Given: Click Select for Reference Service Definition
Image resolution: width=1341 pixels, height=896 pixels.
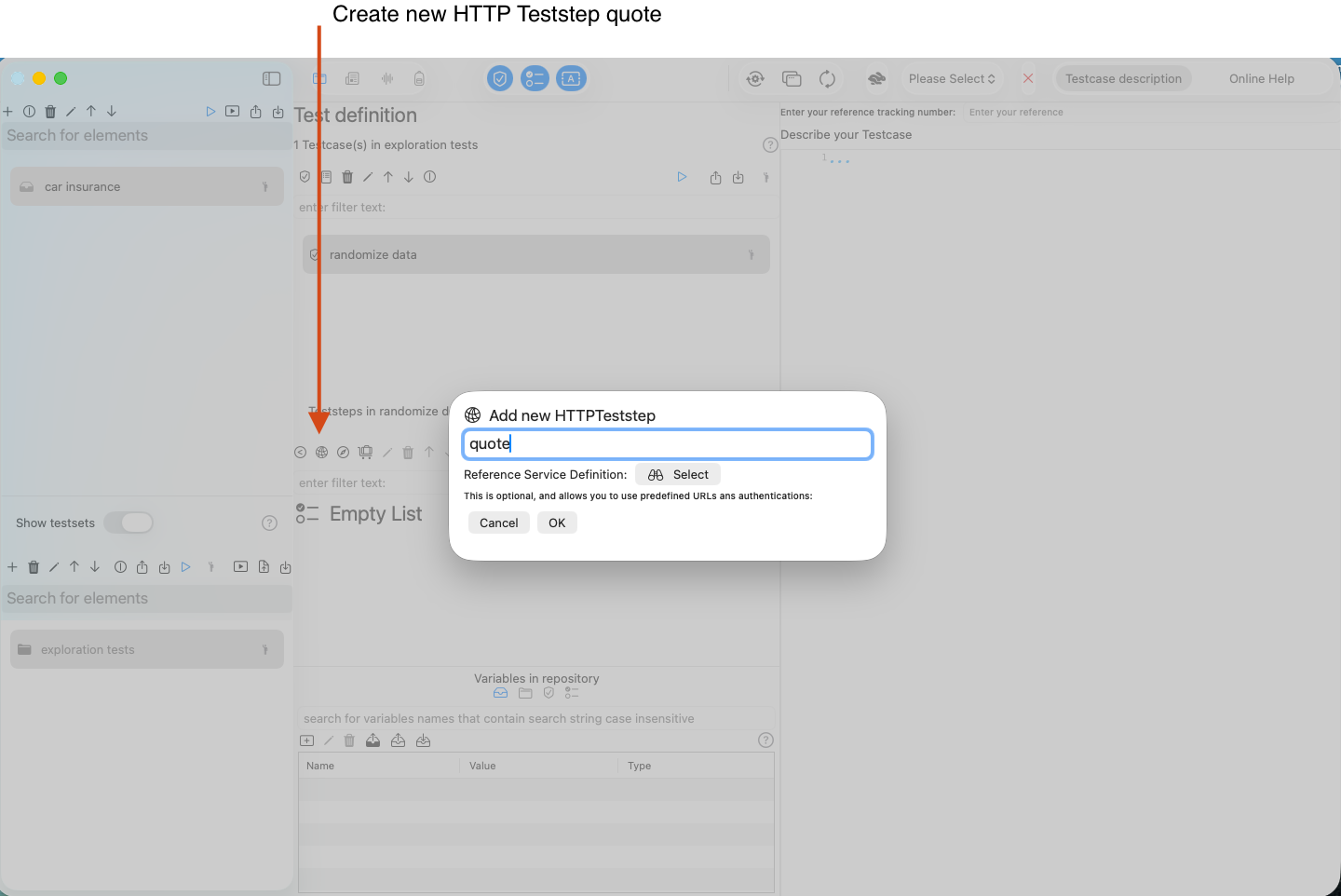Looking at the screenshot, I should point(678,474).
